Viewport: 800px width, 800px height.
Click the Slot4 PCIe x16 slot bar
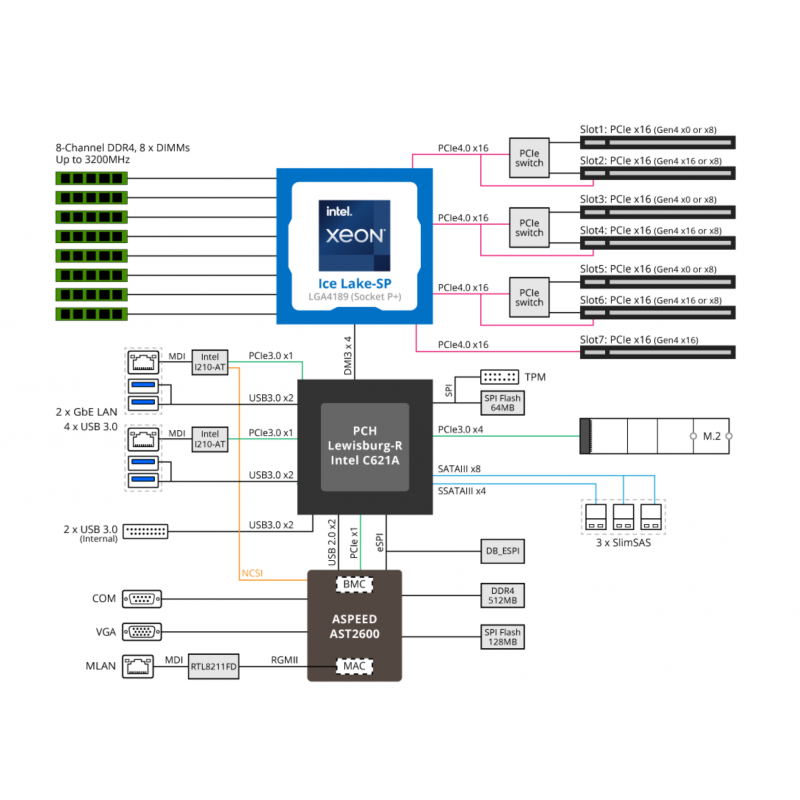pyautogui.click(x=658, y=243)
